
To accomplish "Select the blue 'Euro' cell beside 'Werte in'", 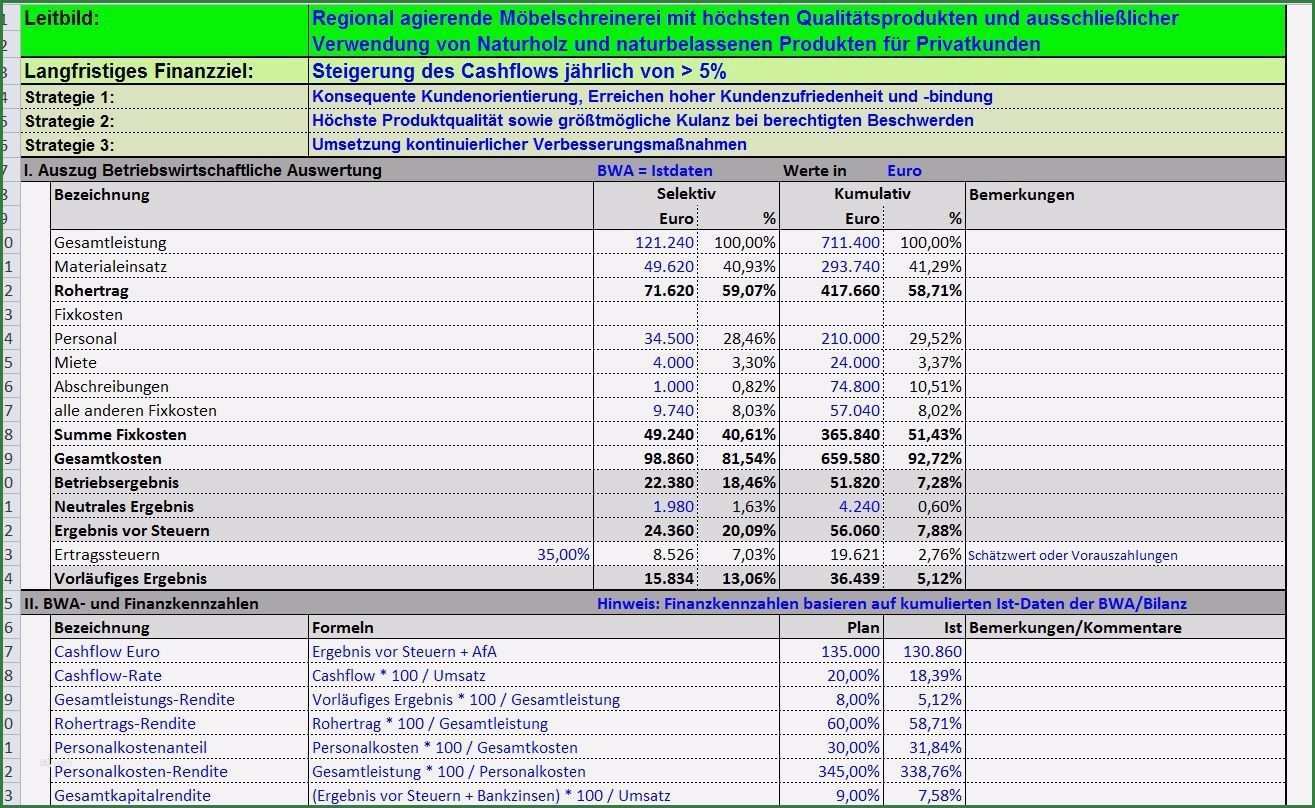I will pos(903,170).
